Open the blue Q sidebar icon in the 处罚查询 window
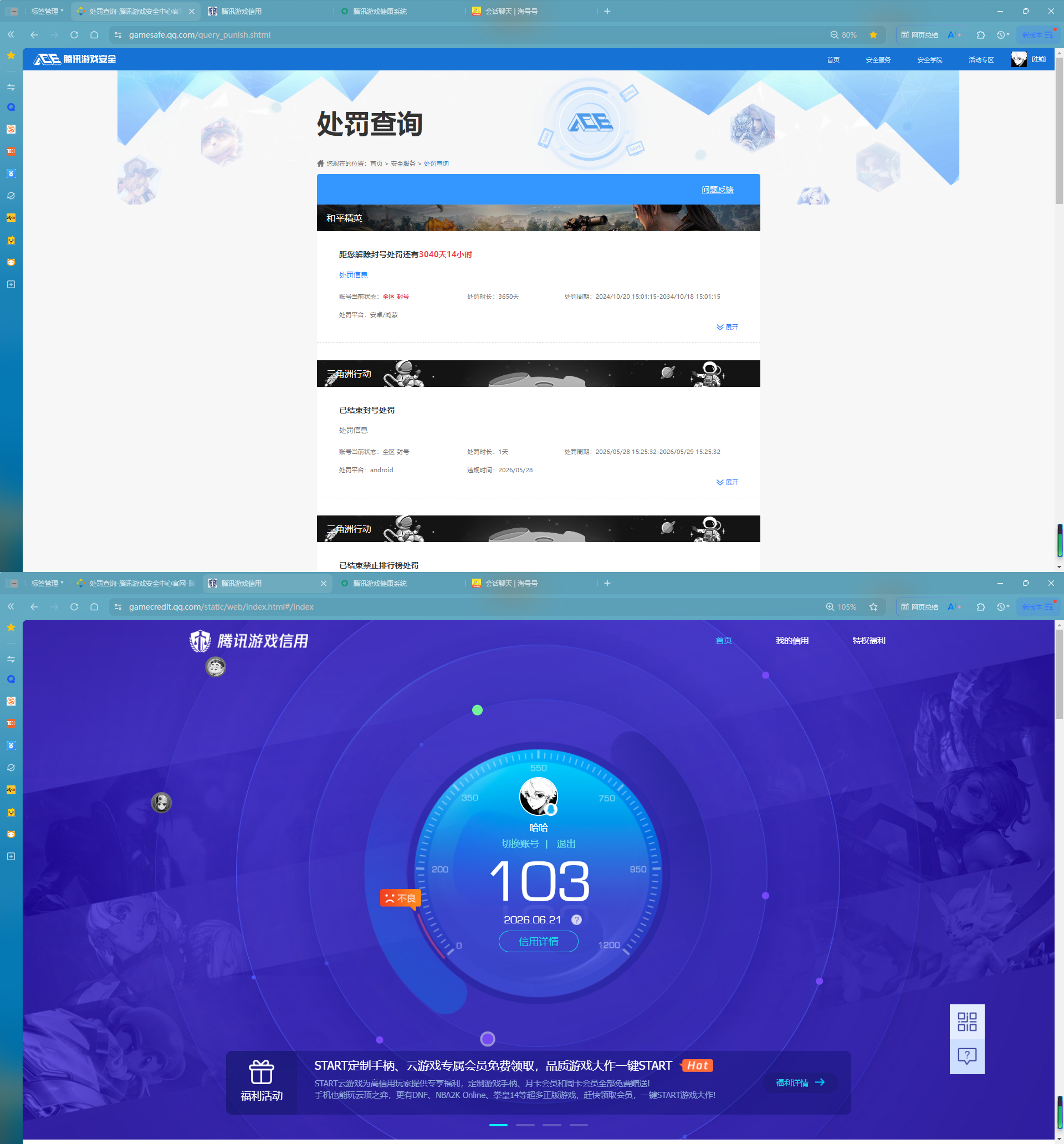This screenshot has height=1144, width=1064. tap(11, 107)
